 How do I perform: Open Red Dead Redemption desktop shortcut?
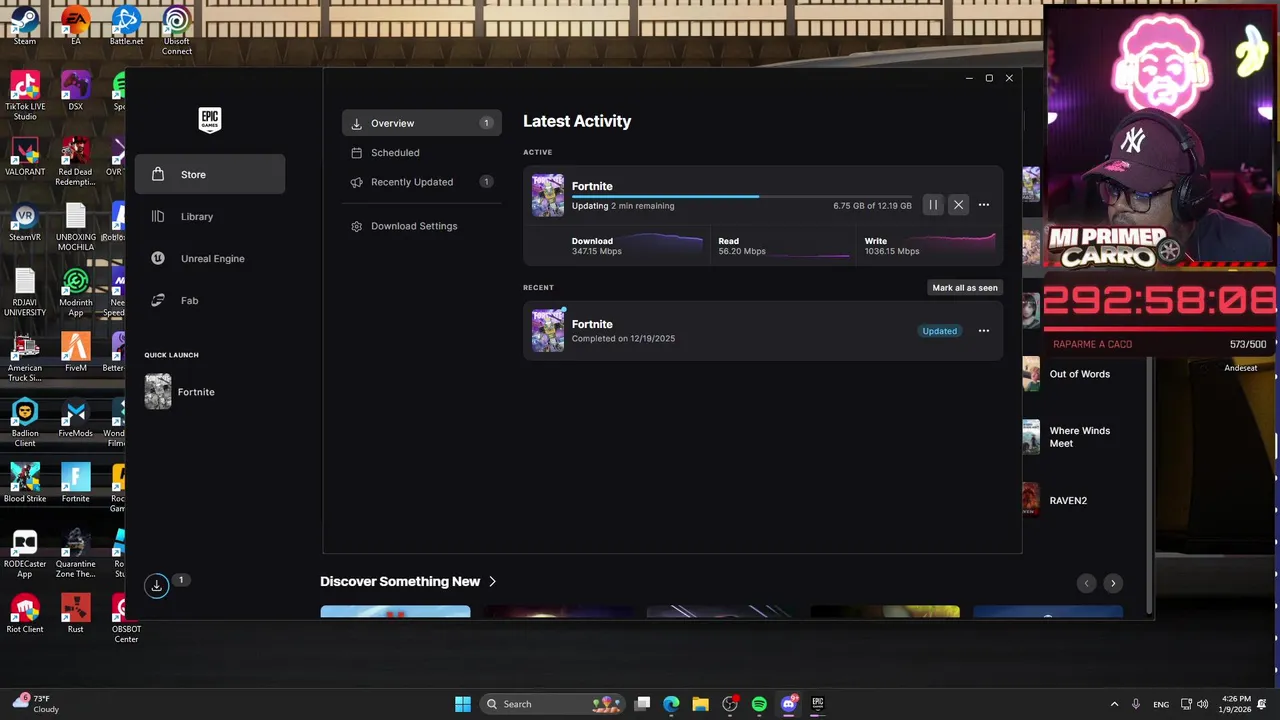click(76, 161)
